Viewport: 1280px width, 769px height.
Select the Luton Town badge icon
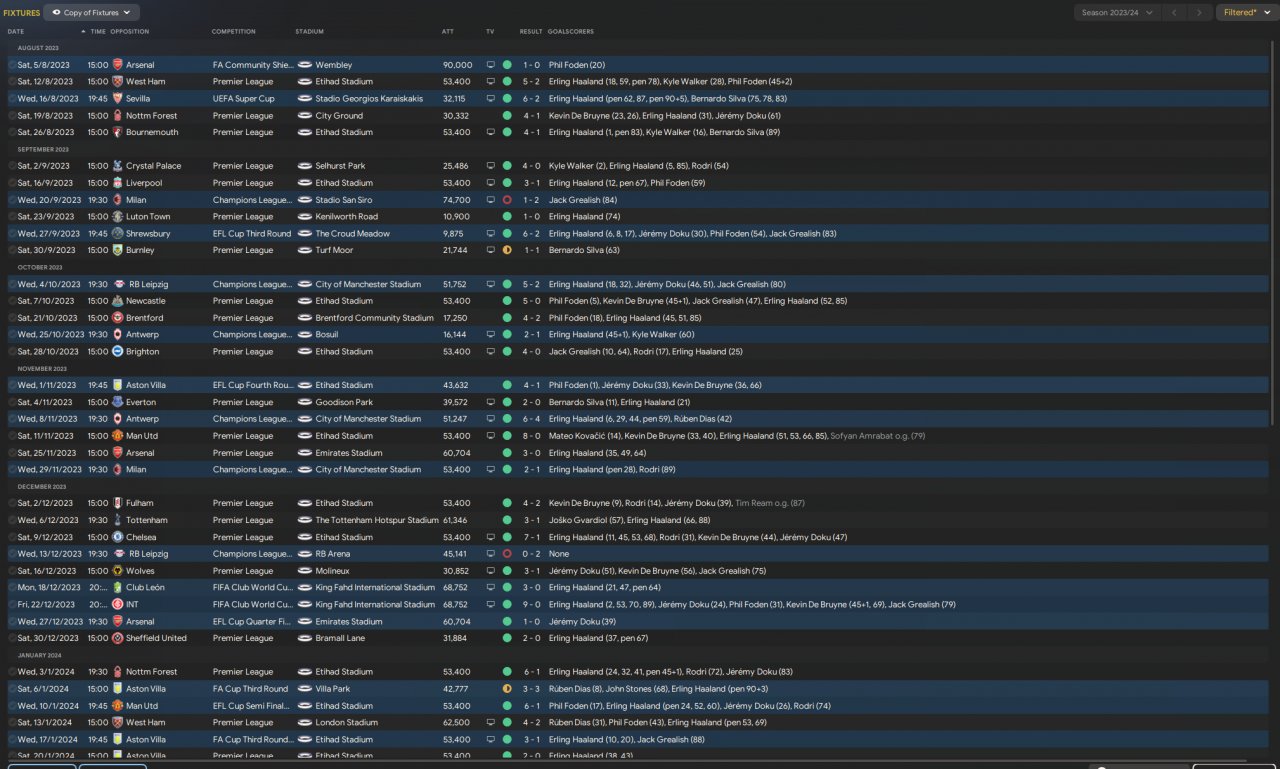pos(117,216)
